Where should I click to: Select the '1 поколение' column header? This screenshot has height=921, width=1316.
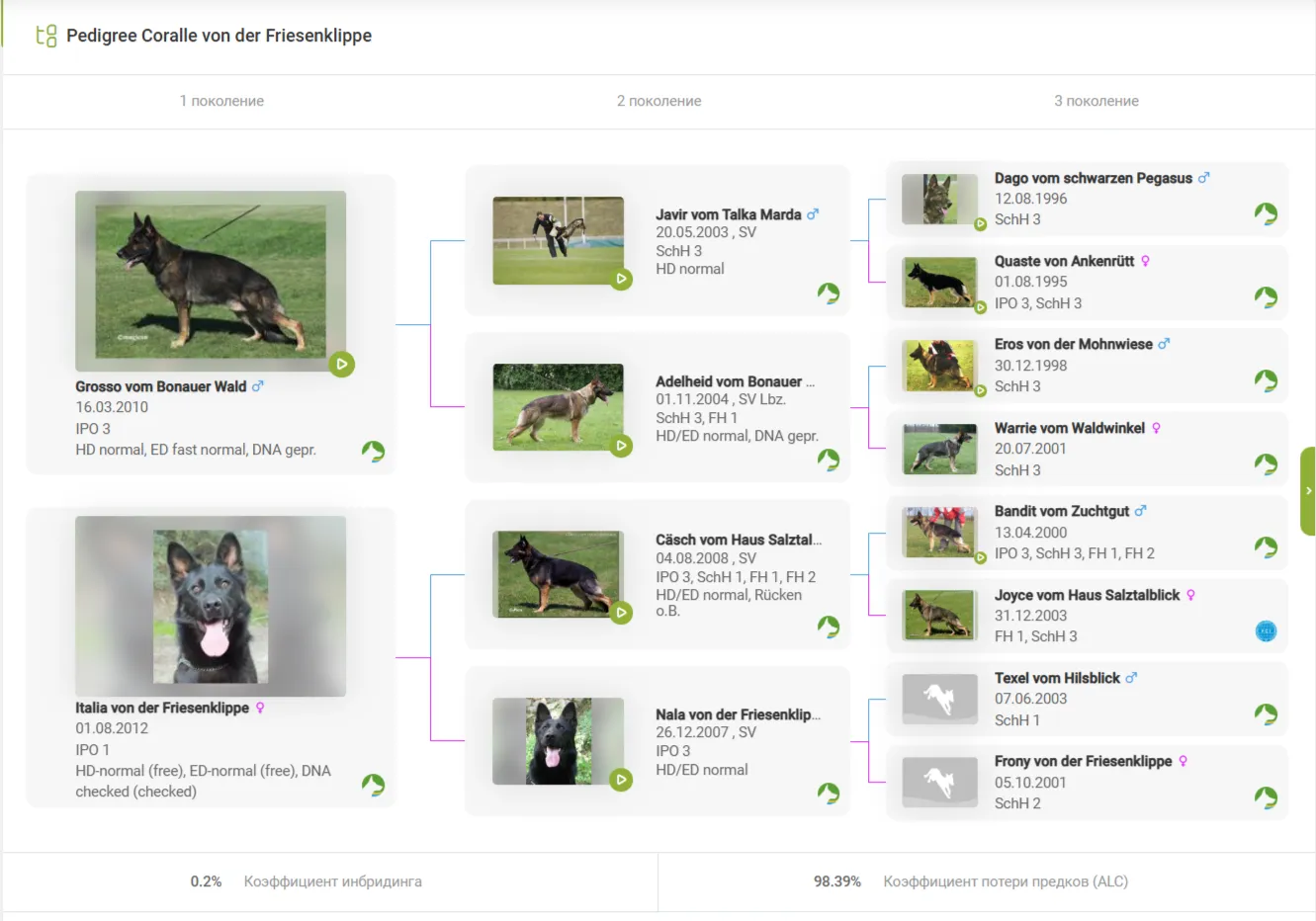[x=221, y=101]
